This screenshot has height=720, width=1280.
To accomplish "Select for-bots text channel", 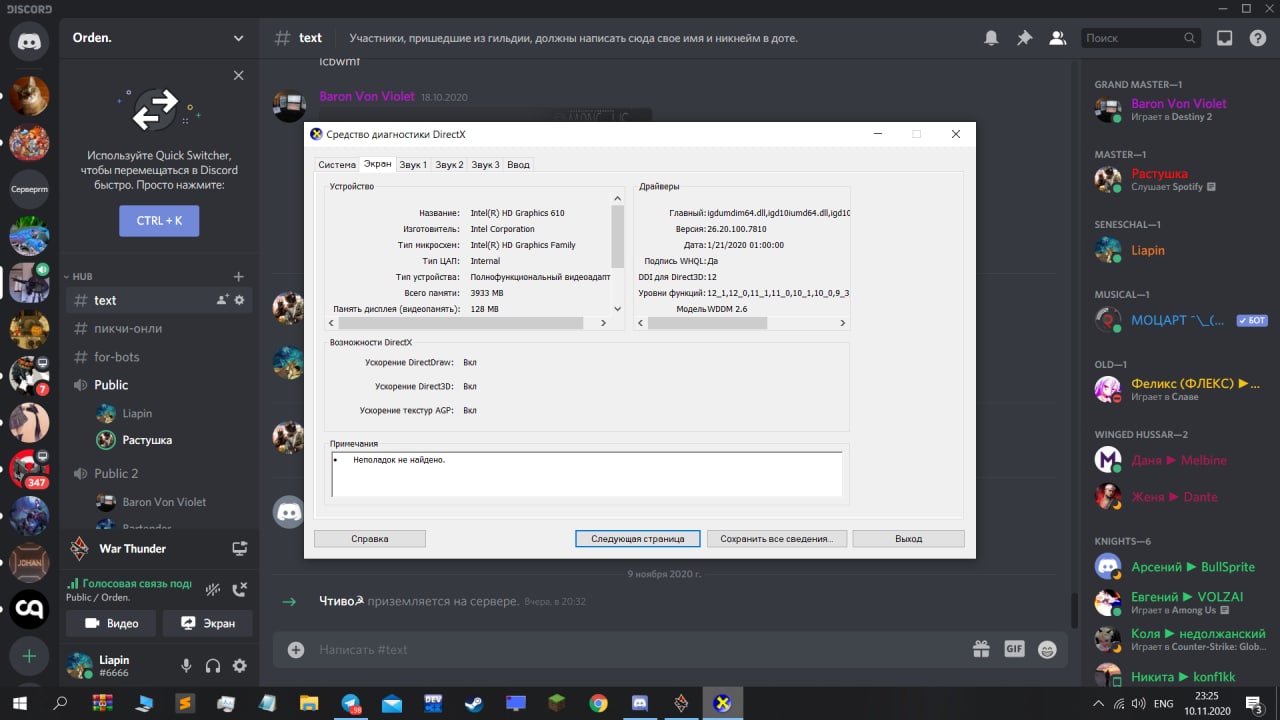I will click(x=158, y=356).
